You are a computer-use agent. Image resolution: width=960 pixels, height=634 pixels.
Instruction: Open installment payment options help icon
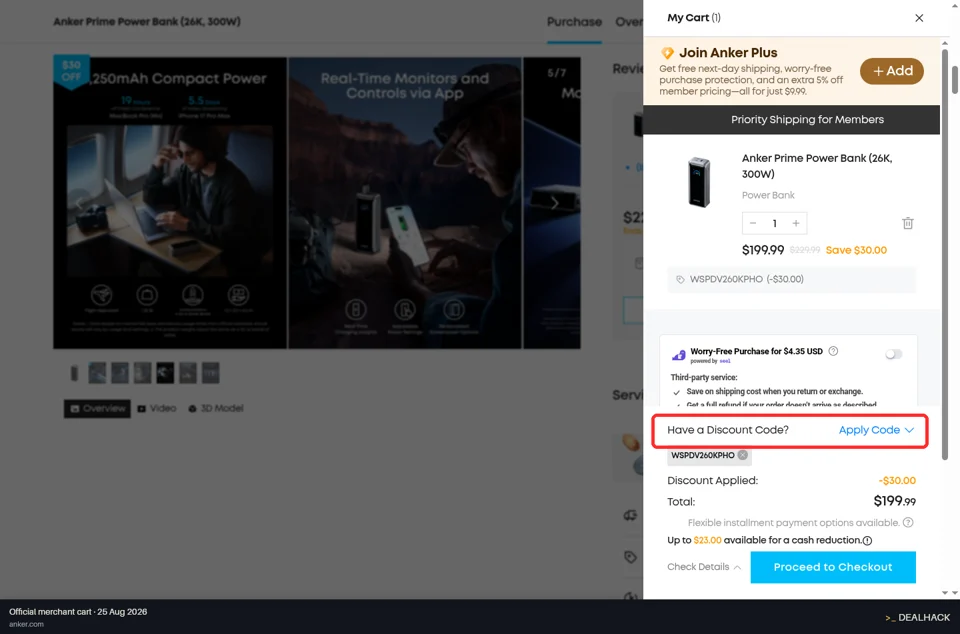(x=909, y=523)
